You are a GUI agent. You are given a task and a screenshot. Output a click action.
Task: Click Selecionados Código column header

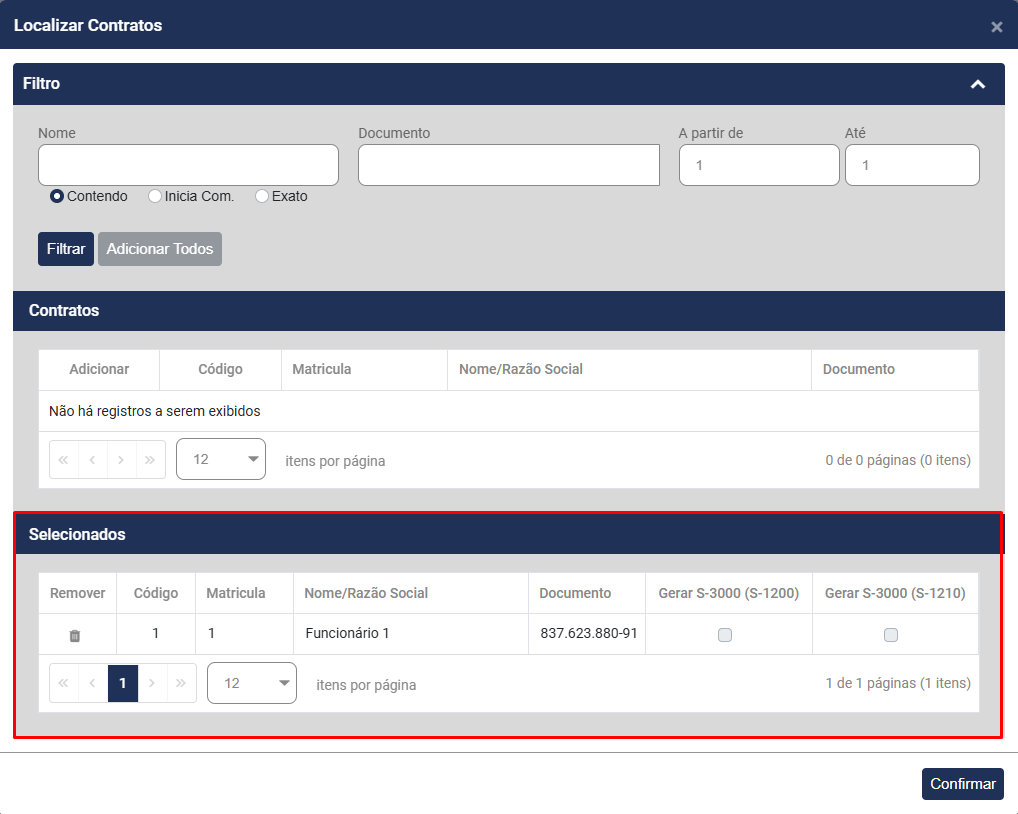pos(156,593)
